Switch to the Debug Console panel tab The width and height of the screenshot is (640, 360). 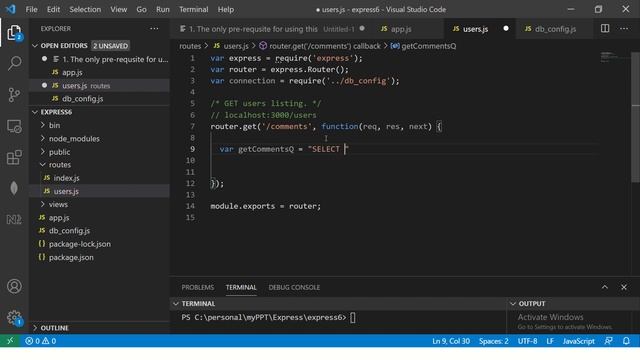(294, 287)
